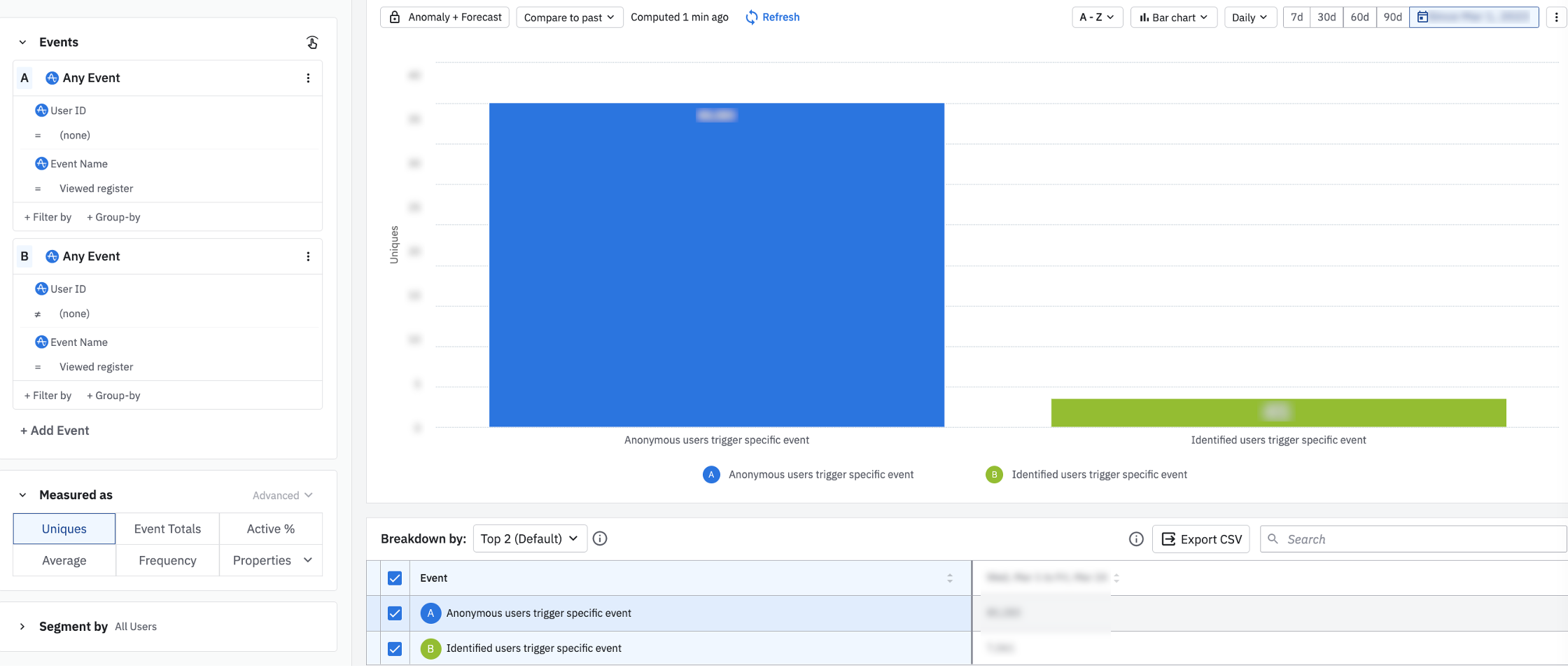Sort the date column using its sort arrows
This screenshot has height=668, width=1568.
tap(1116, 578)
